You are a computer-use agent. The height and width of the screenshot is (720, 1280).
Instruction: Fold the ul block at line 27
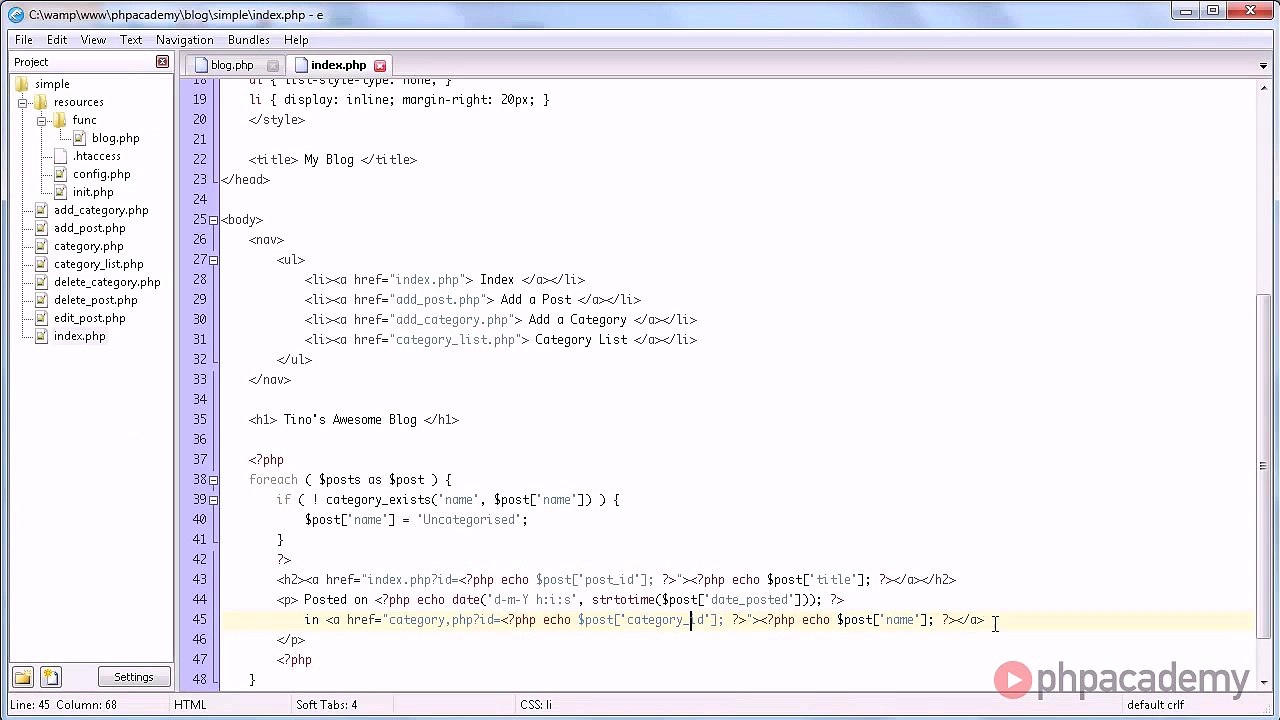click(x=213, y=260)
